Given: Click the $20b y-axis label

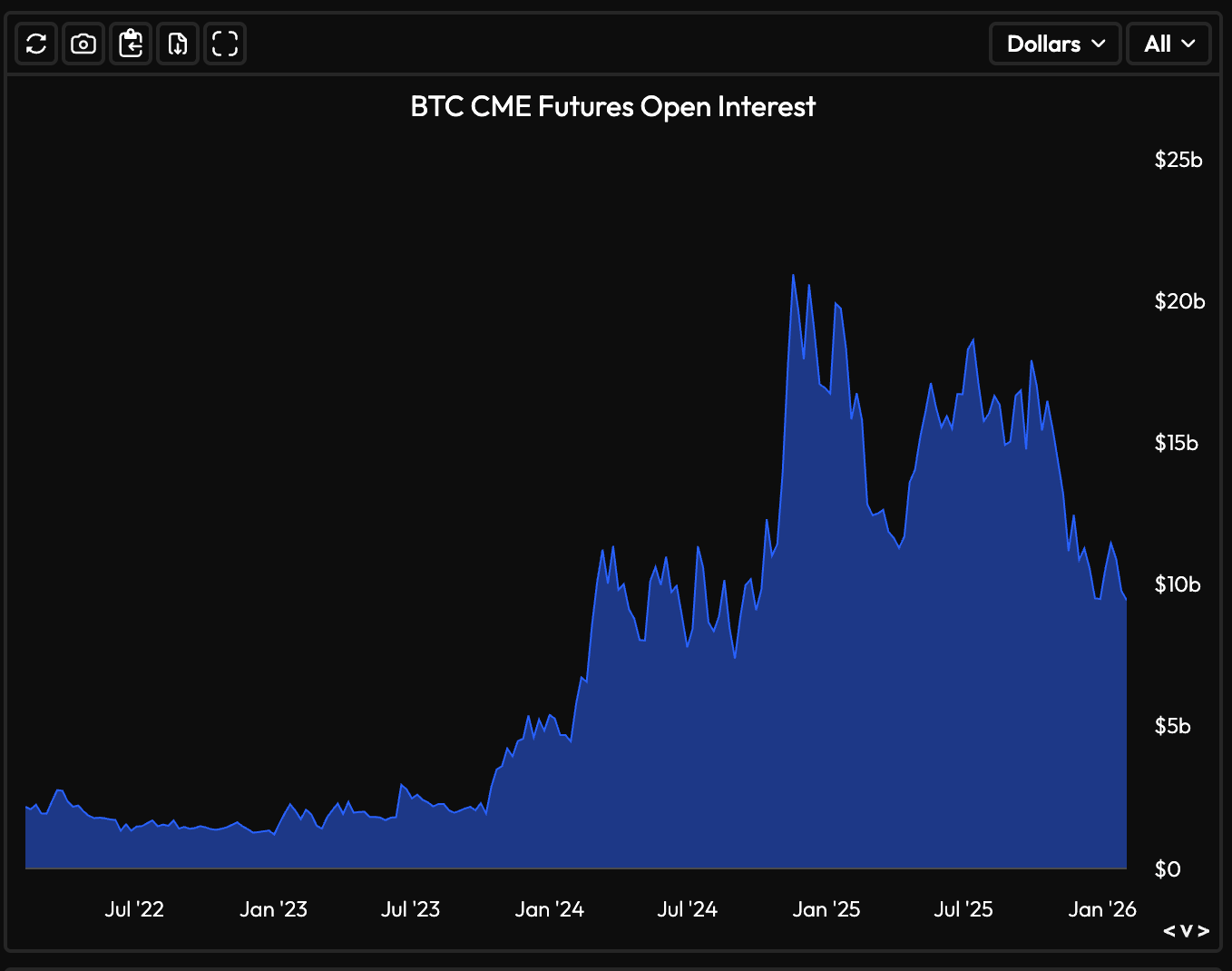Looking at the screenshot, I should coord(1179,301).
